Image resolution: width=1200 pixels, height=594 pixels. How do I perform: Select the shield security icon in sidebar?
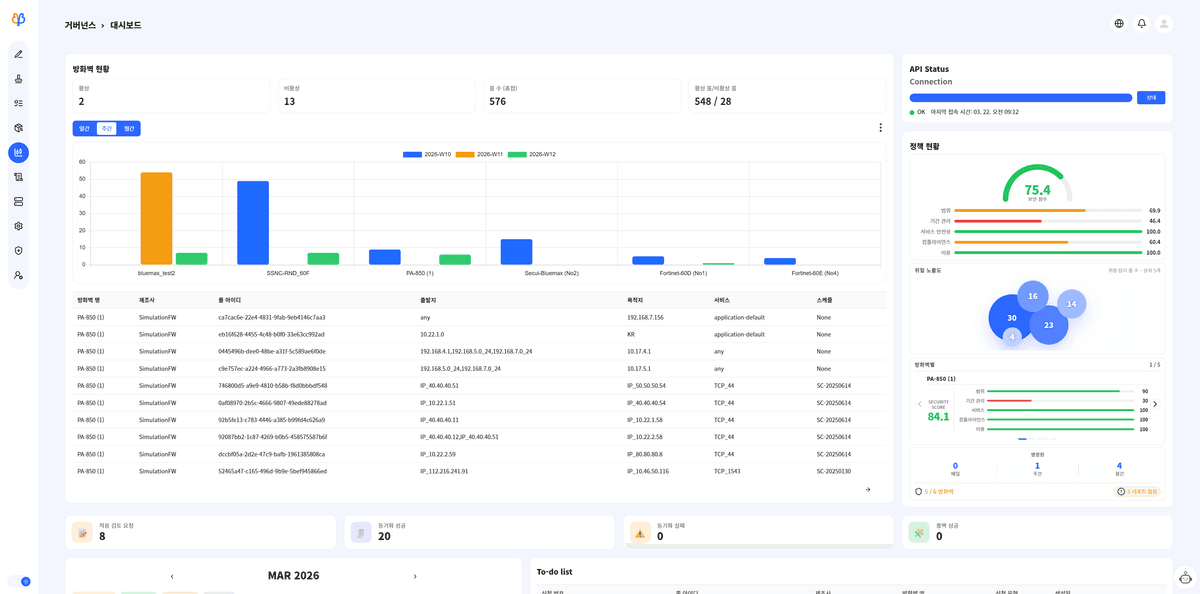tap(18, 250)
